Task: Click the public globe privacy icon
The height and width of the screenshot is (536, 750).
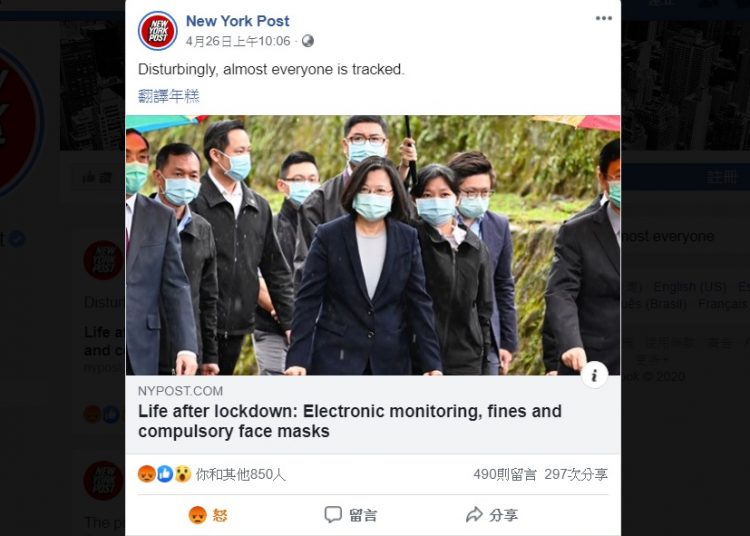Action: (x=308, y=41)
